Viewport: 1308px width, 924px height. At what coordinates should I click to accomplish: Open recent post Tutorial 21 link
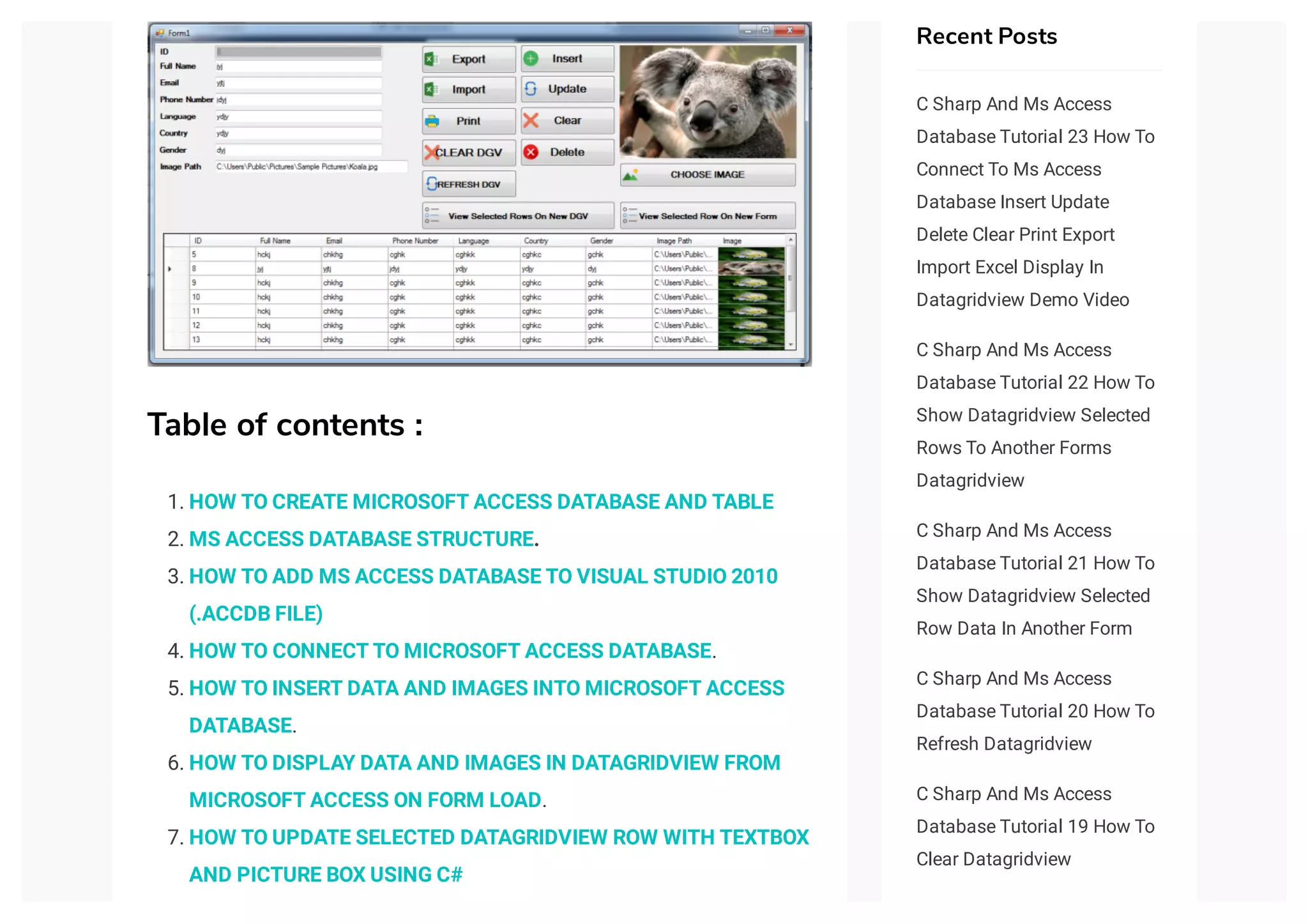pos(1035,579)
